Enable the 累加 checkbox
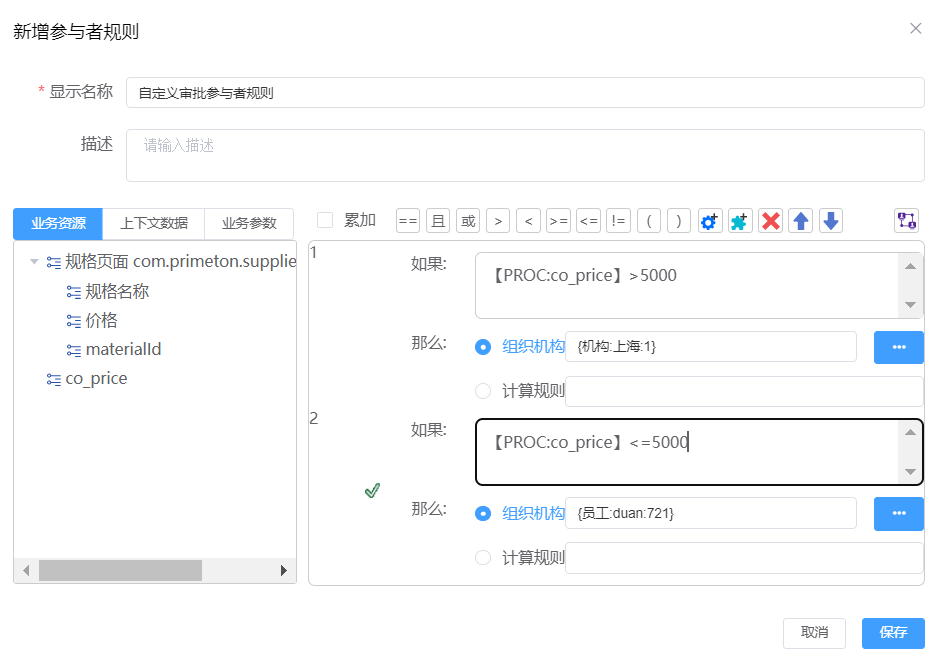Image resolution: width=939 pixels, height=658 pixels. [325, 220]
